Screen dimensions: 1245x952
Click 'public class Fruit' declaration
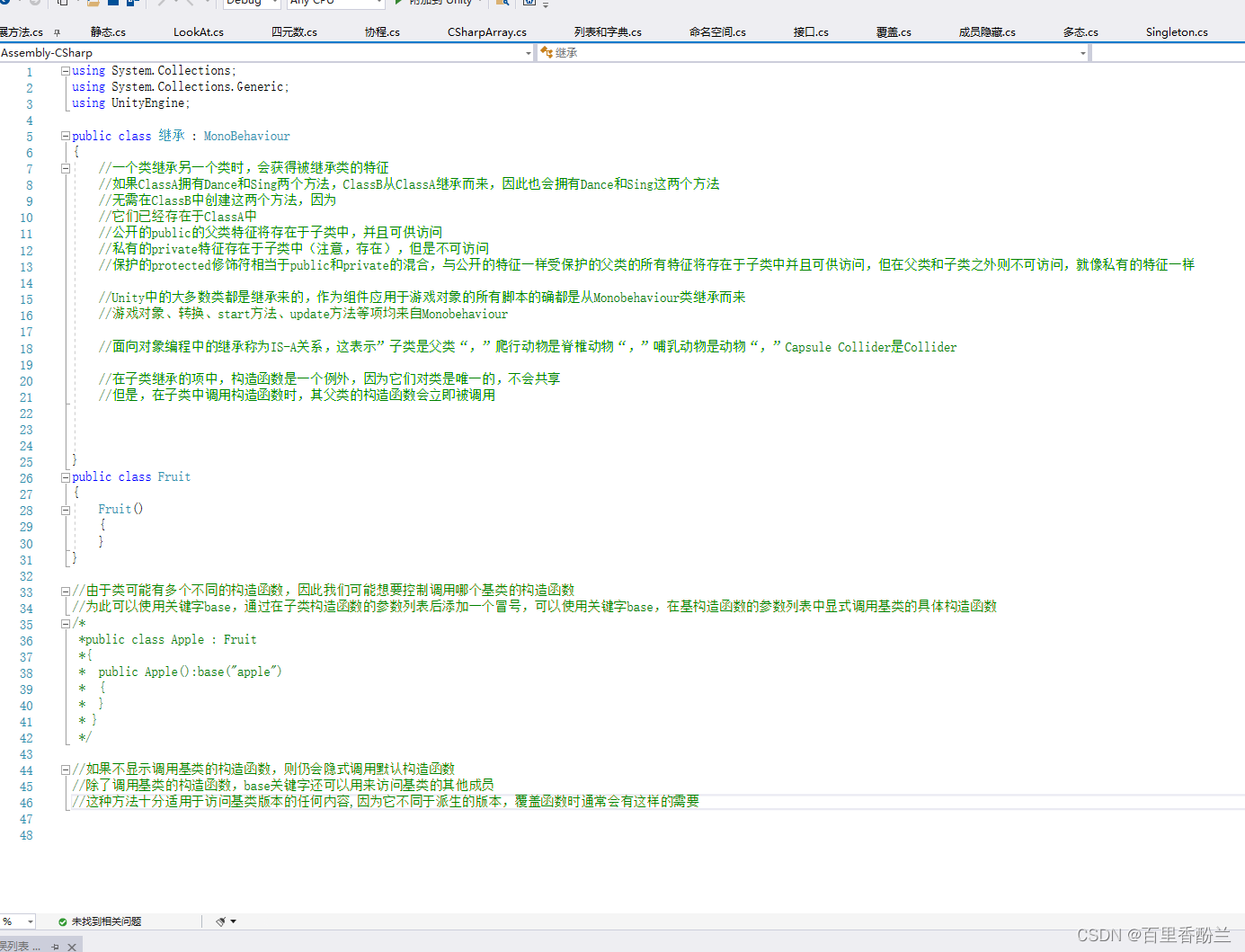[131, 477]
